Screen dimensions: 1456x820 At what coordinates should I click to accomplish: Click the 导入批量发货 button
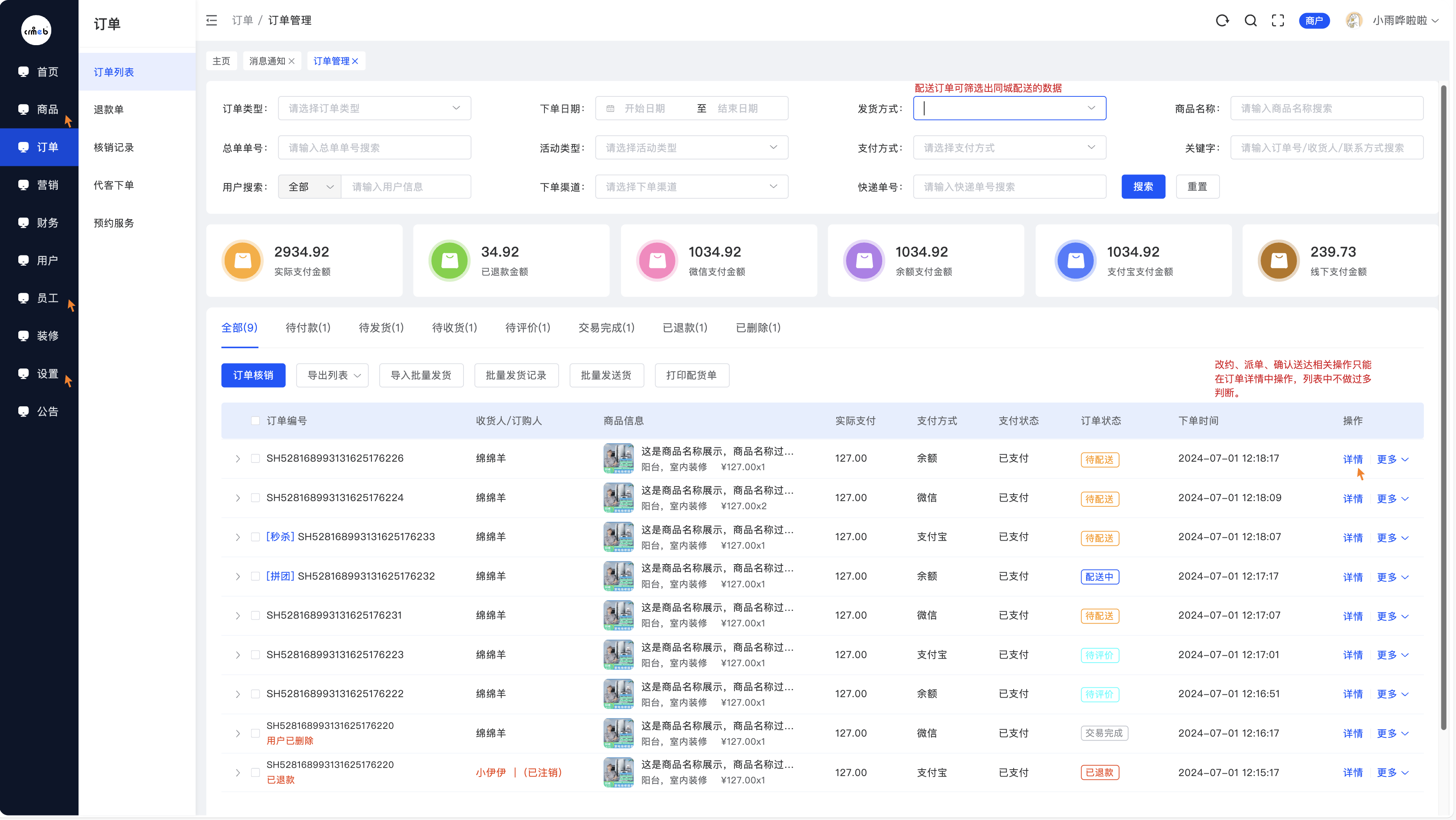click(421, 375)
